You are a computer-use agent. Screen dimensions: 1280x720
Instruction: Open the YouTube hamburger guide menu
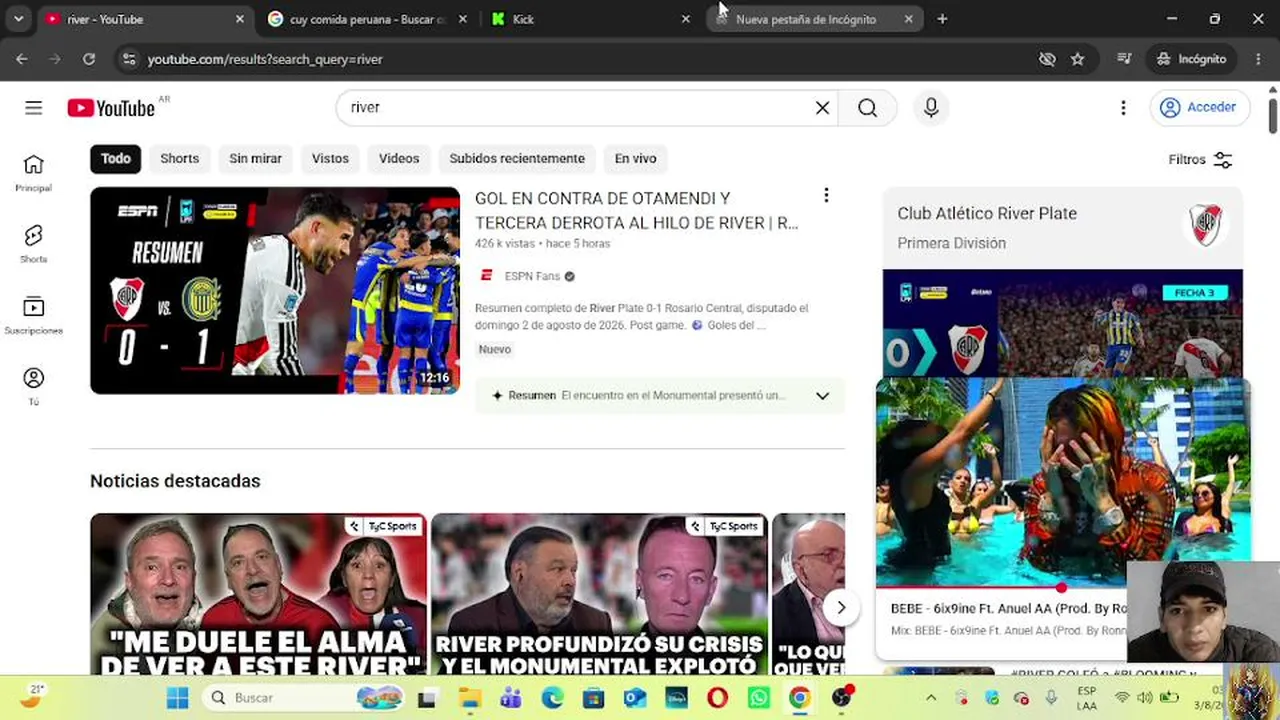click(34, 108)
